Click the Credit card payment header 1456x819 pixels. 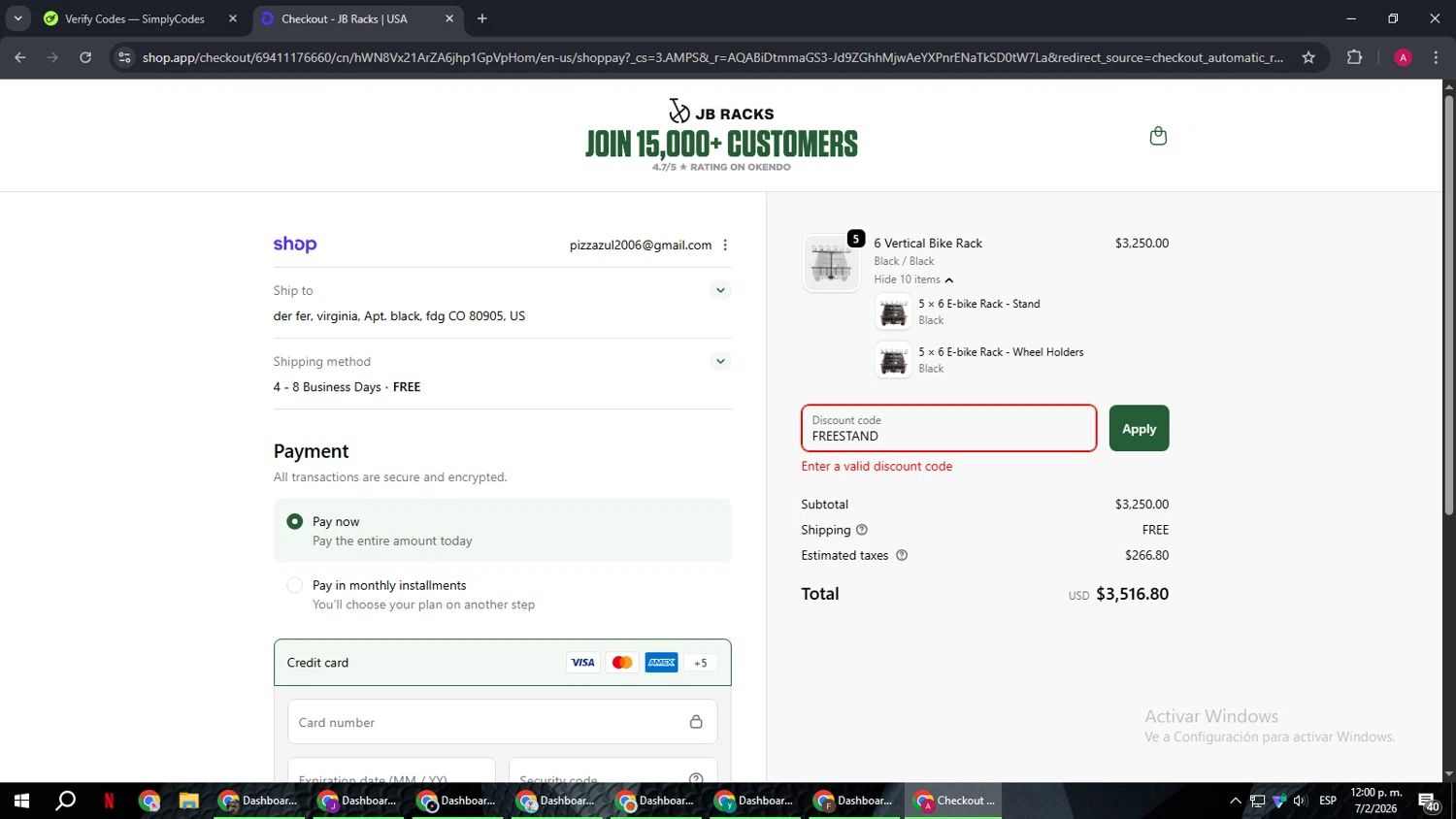(502, 663)
